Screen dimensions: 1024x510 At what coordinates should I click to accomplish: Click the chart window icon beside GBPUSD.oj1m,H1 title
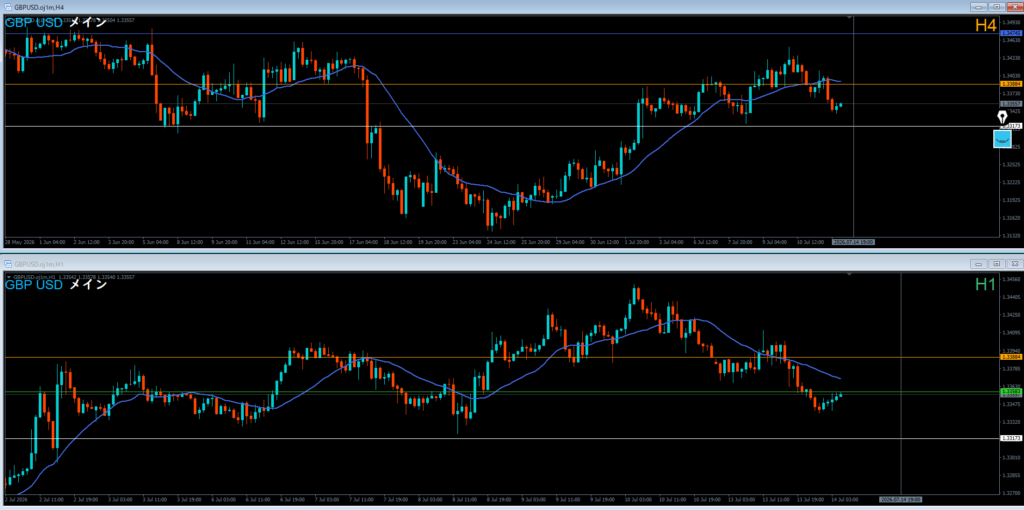[8, 264]
